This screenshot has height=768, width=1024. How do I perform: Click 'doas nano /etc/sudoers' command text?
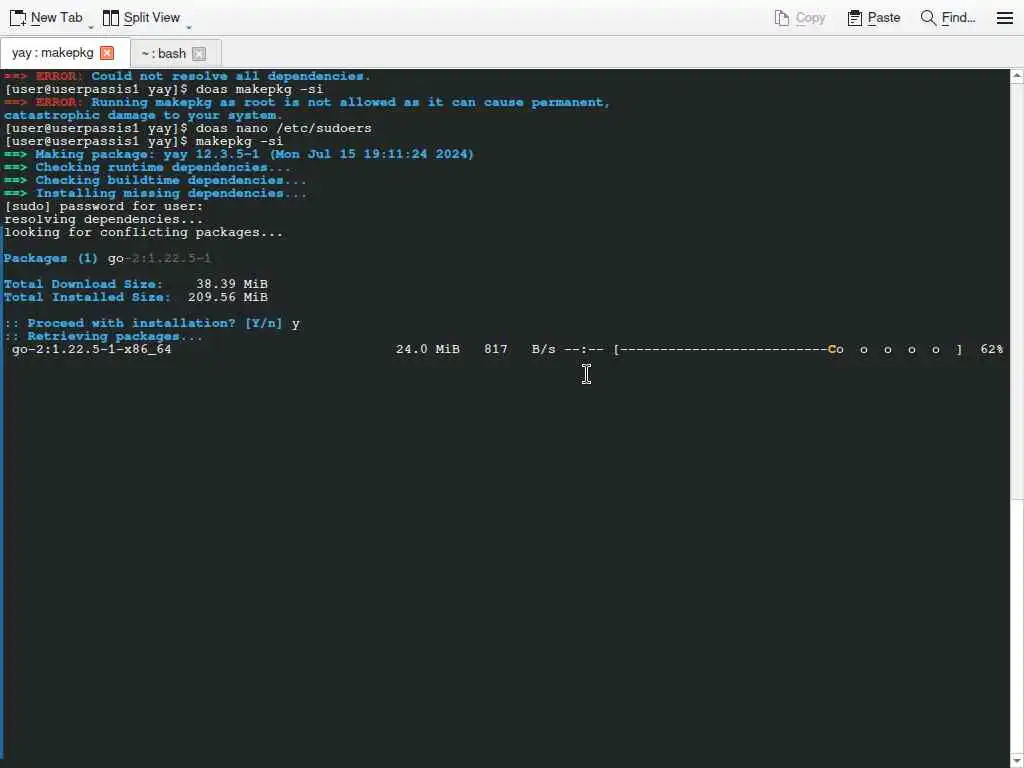pyautogui.click(x=283, y=128)
